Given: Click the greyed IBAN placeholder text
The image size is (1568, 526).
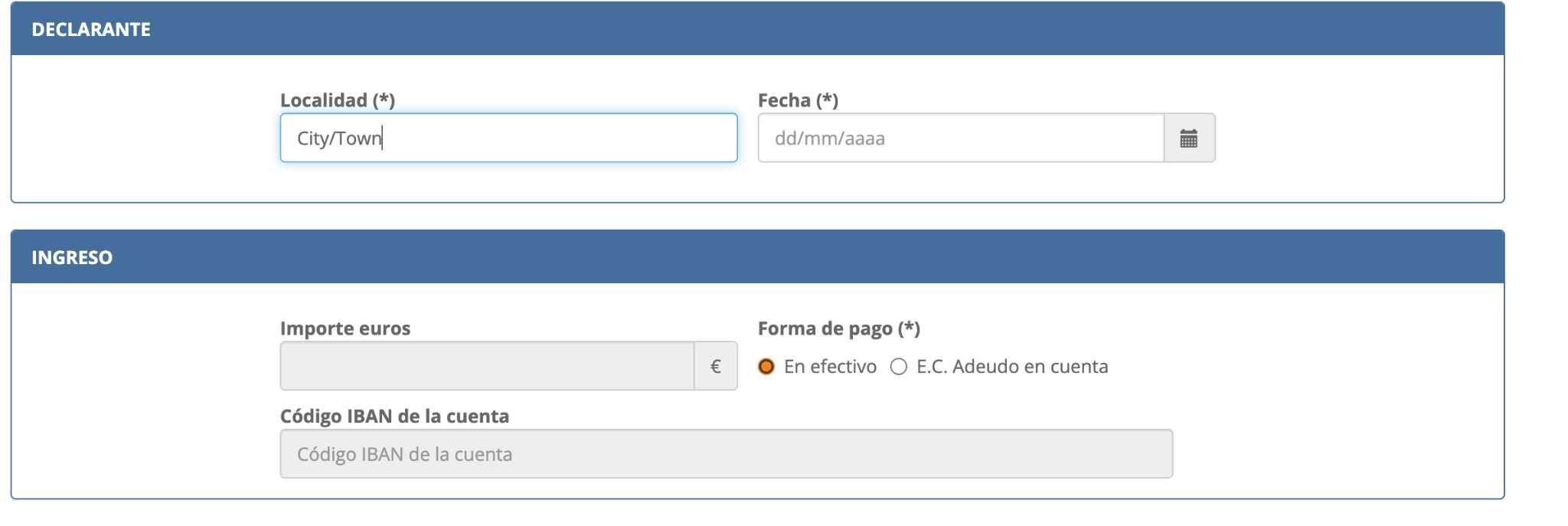Looking at the screenshot, I should (x=404, y=455).
